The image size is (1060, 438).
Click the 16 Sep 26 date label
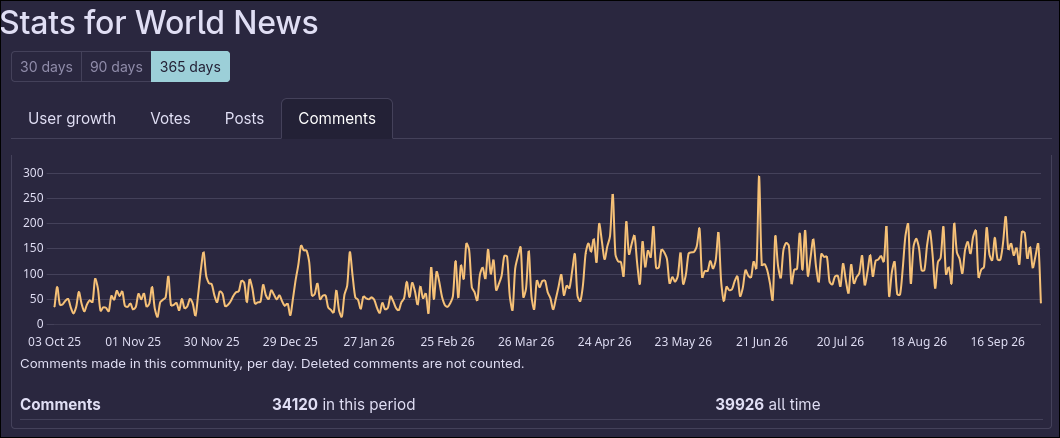pyautogui.click(x=997, y=342)
